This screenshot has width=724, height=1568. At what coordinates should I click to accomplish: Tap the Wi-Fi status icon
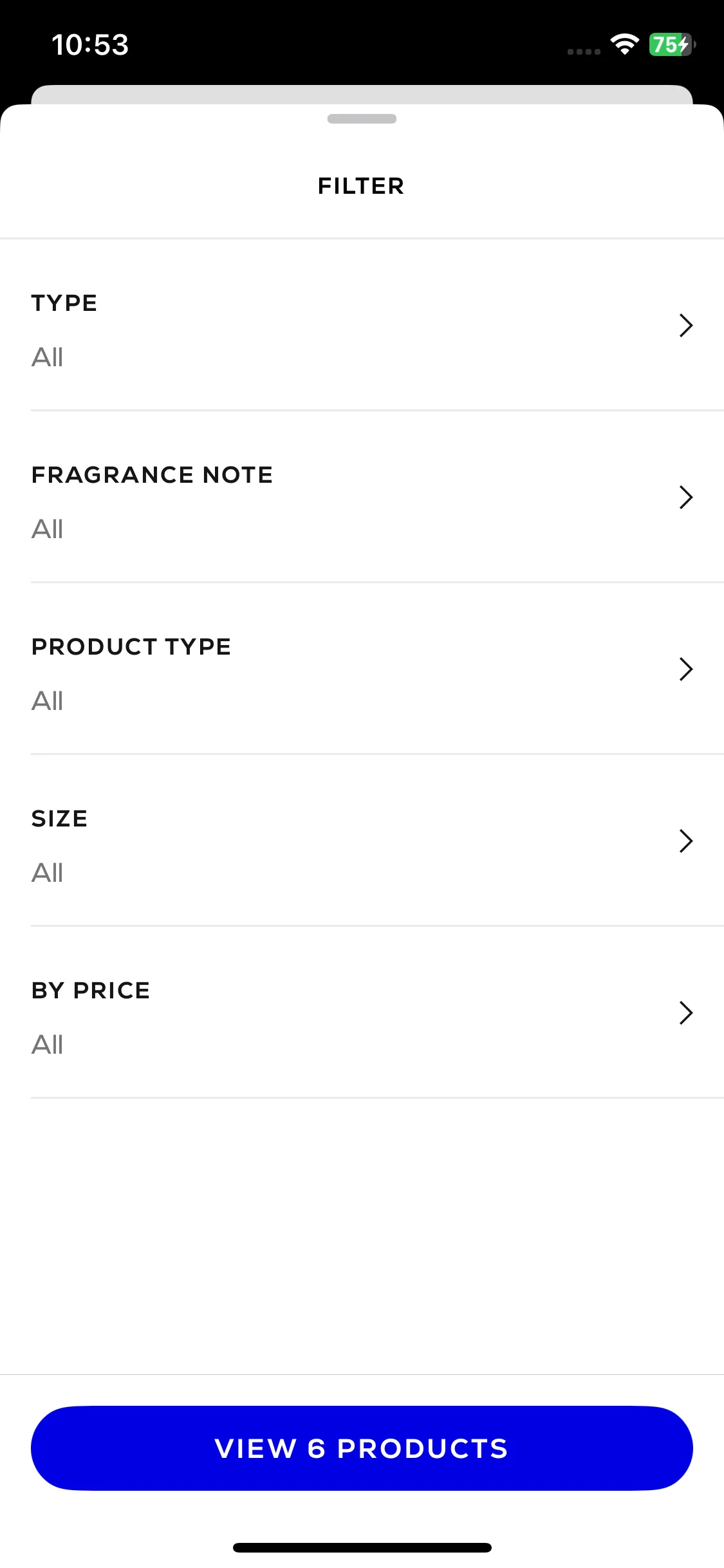tap(624, 44)
